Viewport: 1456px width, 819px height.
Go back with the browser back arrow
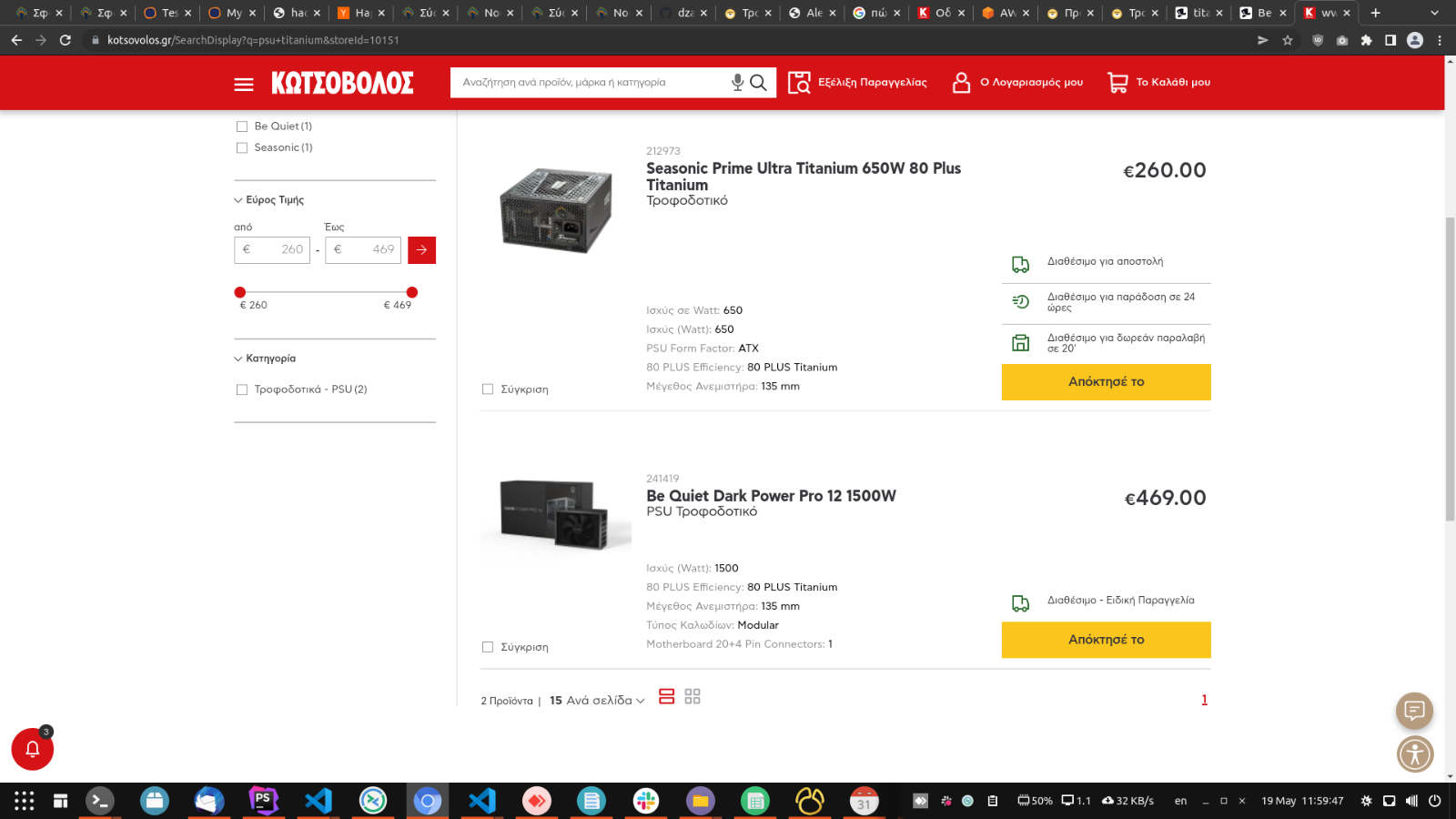[16, 40]
